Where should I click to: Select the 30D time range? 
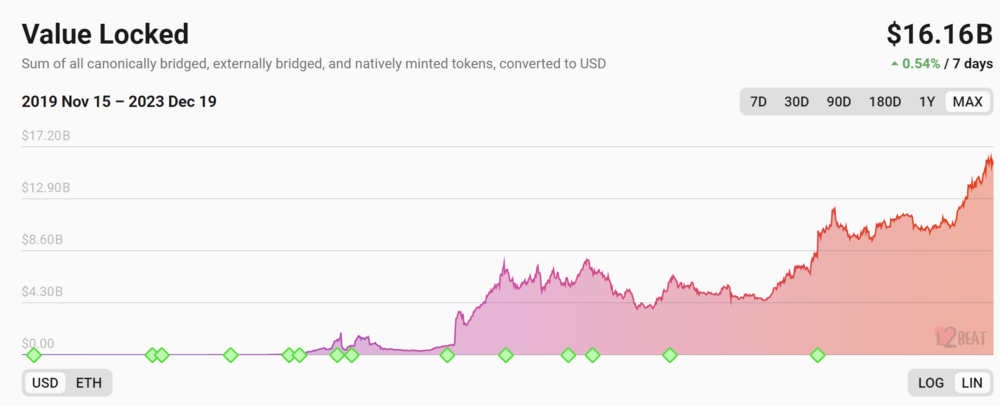coord(796,102)
